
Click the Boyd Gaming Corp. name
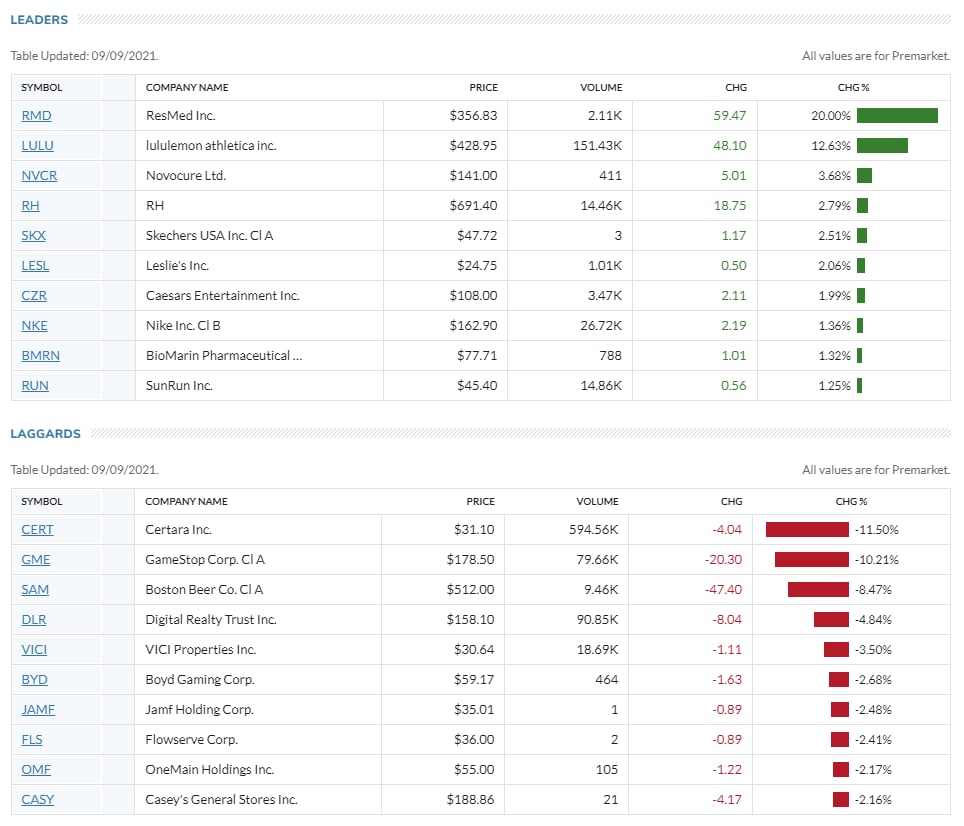pos(200,680)
